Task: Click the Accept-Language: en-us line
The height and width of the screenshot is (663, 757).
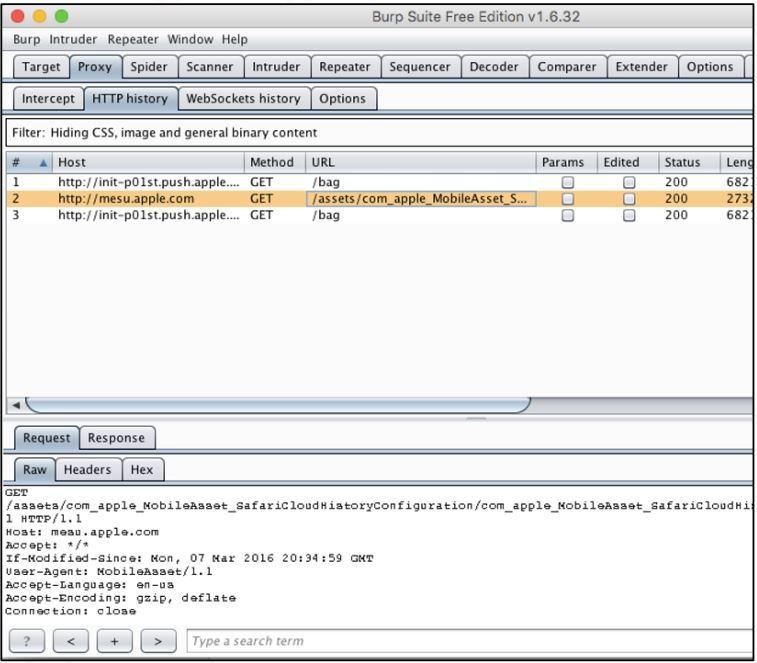Action: pyautogui.click(x=90, y=585)
